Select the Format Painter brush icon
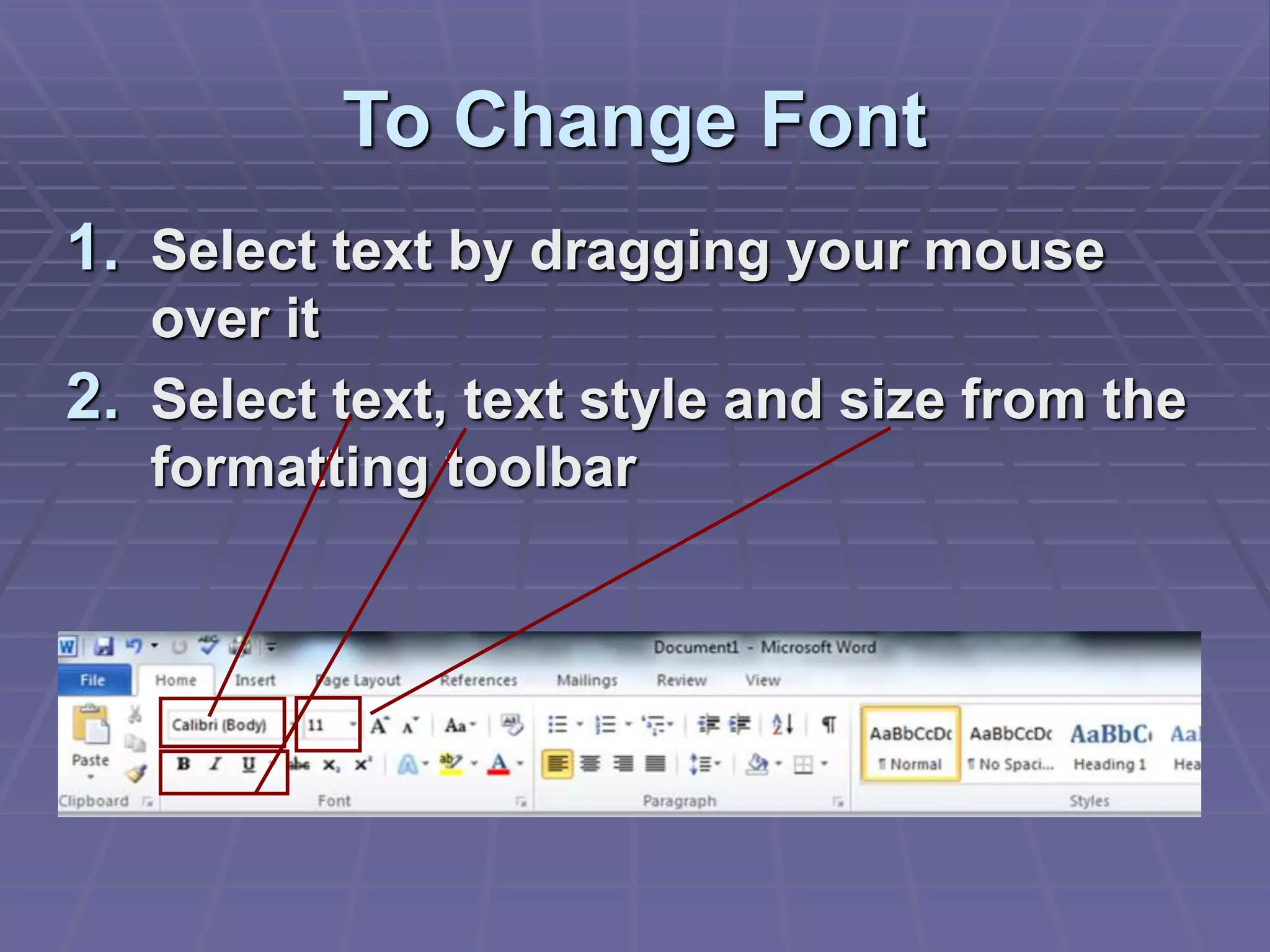The image size is (1270, 952). 135,773
